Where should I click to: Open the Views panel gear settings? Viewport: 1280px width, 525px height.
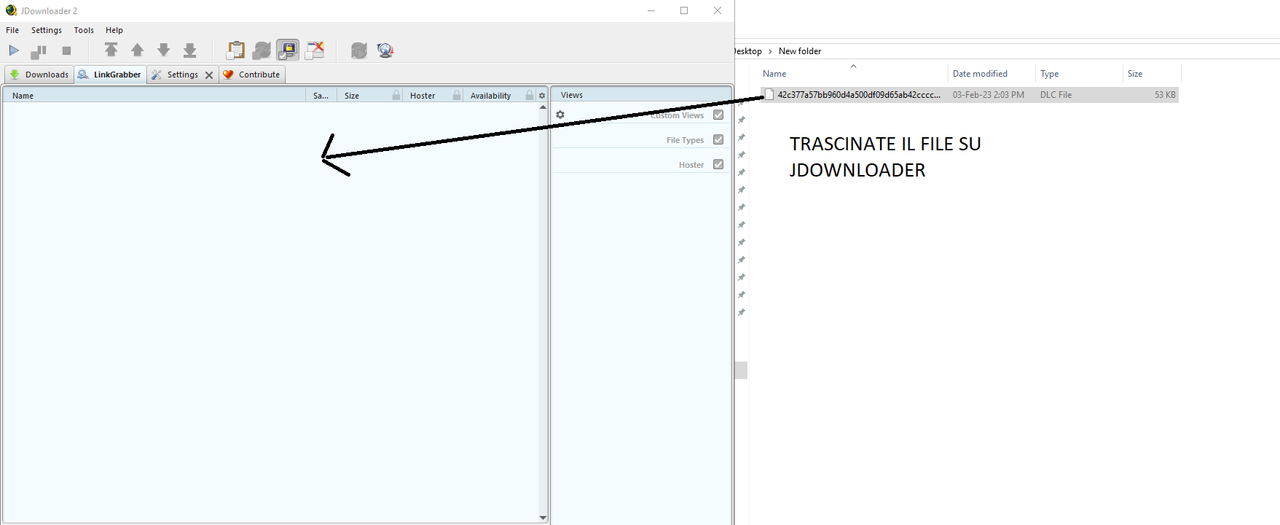pos(560,115)
